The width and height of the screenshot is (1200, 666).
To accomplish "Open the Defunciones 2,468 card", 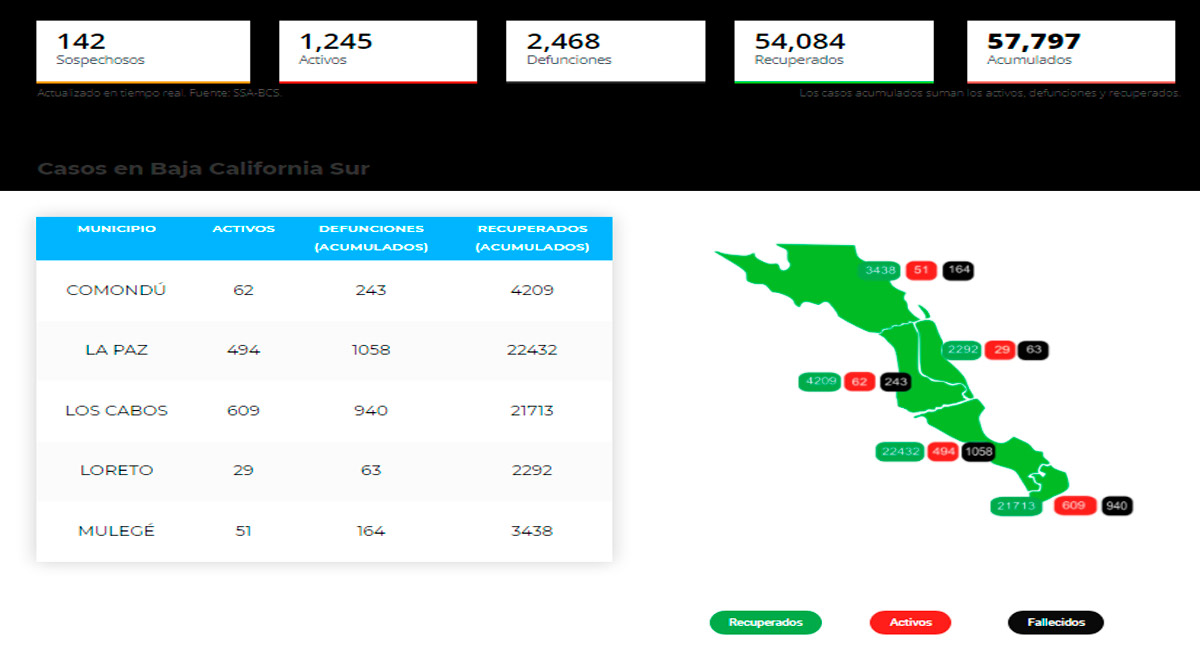I will point(605,50).
